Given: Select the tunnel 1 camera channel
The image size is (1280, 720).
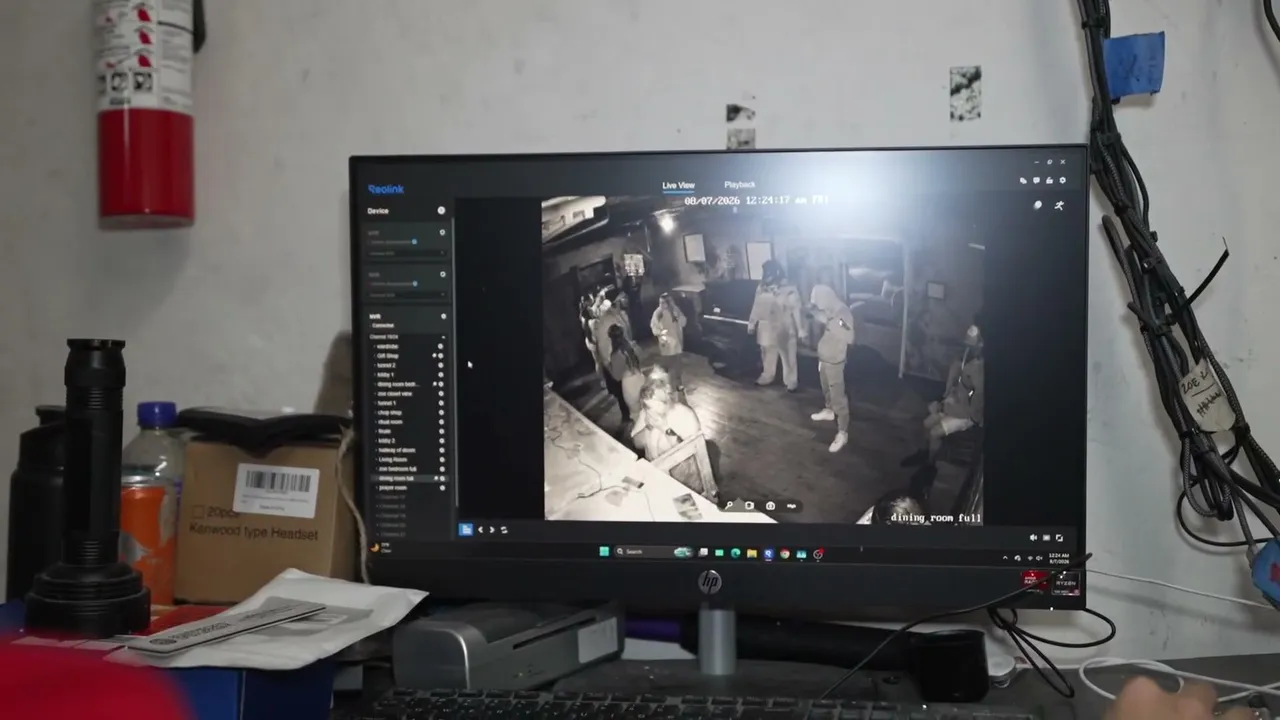Looking at the screenshot, I should [x=387, y=403].
